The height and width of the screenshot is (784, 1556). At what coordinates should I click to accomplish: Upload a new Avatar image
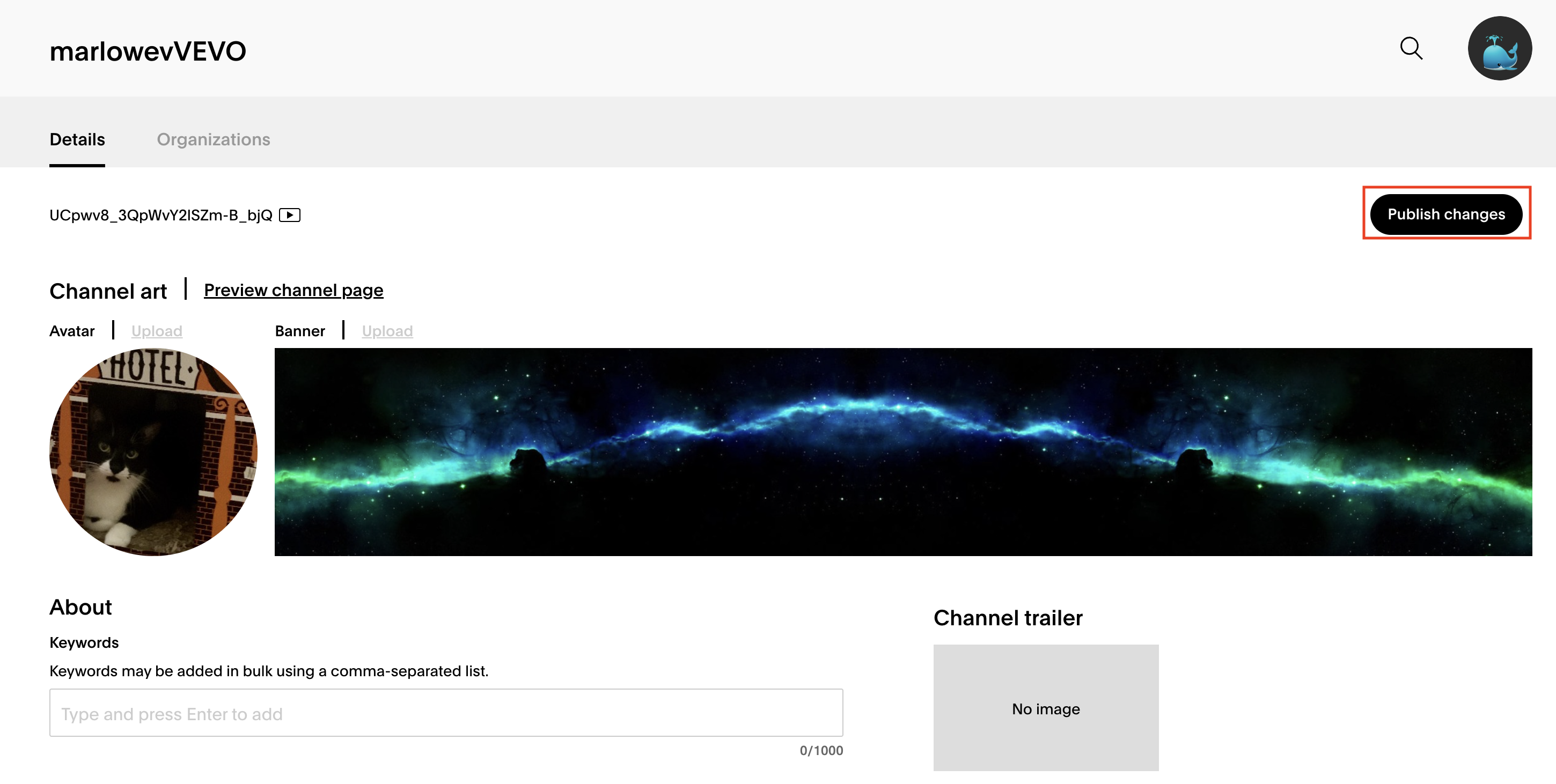pyautogui.click(x=157, y=331)
